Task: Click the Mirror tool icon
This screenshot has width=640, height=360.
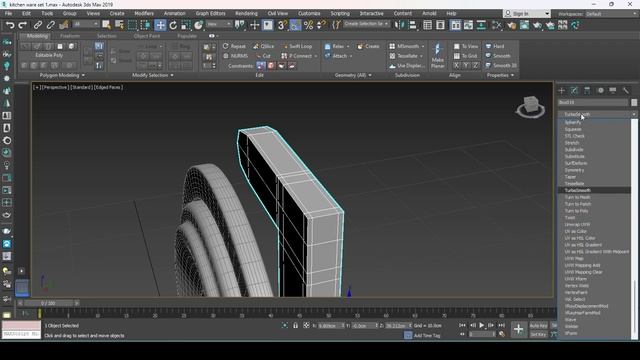Action: 399,25
